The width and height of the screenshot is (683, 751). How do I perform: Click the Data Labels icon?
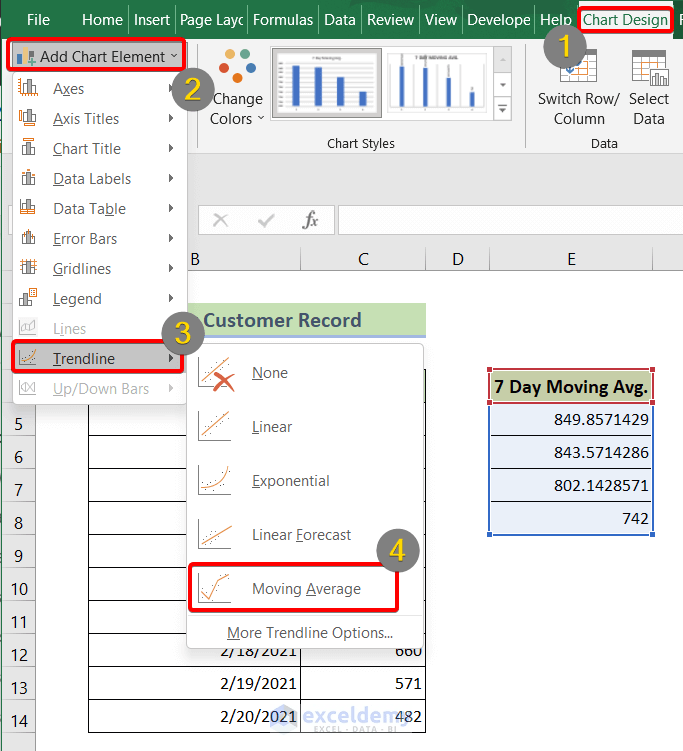pos(28,178)
